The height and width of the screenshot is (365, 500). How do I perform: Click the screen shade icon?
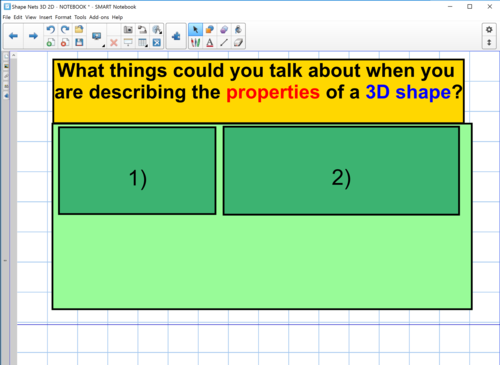(128, 42)
